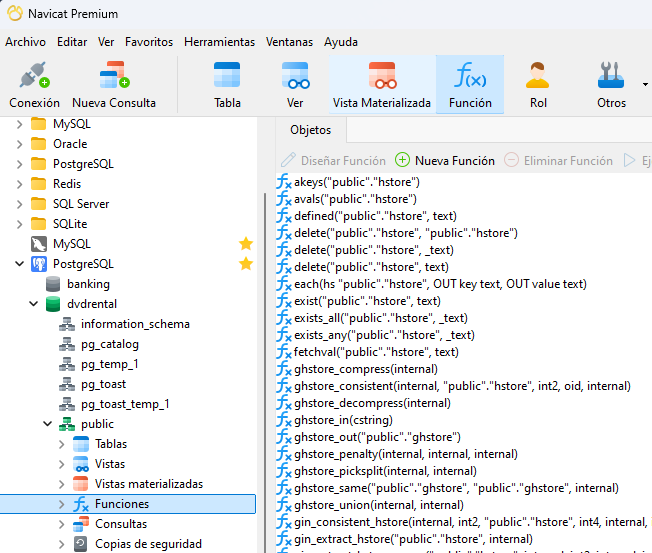Screen dimensions: 652x553
Task: Select the Función toolbar icon
Action: [x=470, y=75]
